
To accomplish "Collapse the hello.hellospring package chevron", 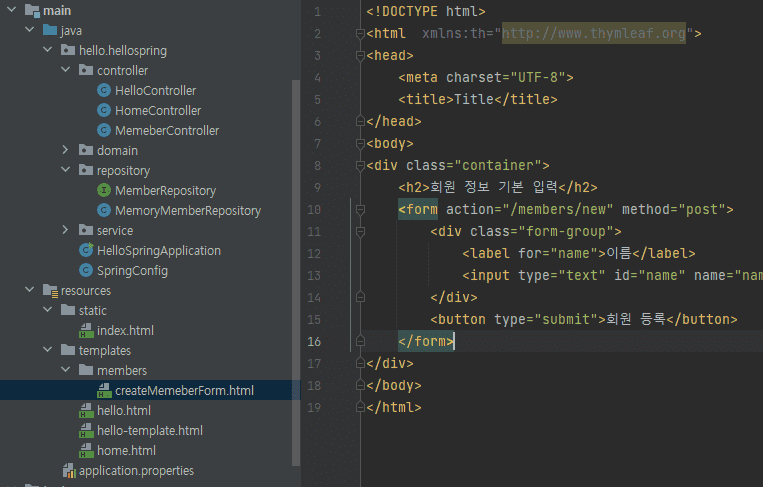I will pos(48,50).
